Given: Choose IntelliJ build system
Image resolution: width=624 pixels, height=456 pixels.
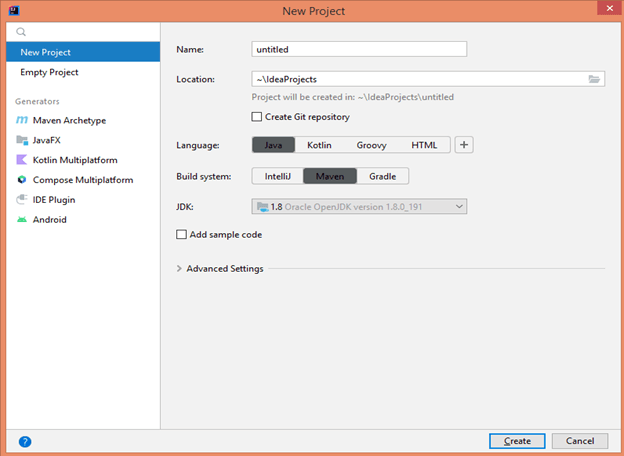Looking at the screenshot, I should click(x=278, y=176).
